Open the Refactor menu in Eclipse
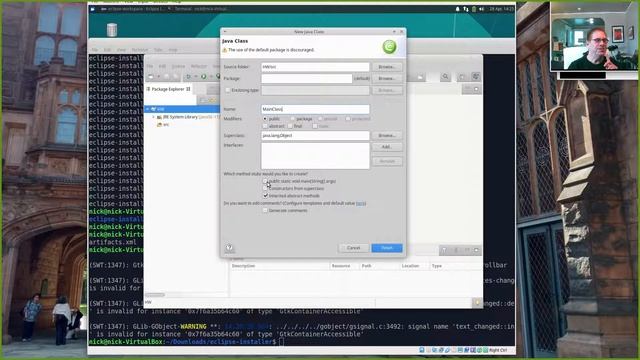Image resolution: width=640 pixels, height=360 pixels. tap(199, 66)
